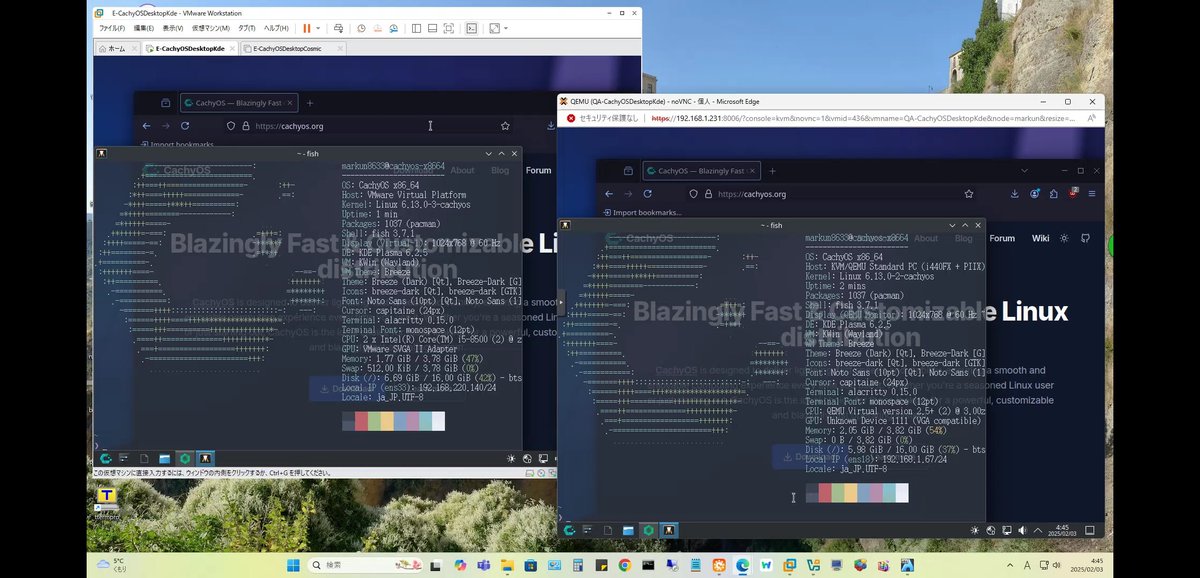Open extensions puzzle icon in QEMU browser
This screenshot has width=1200, height=578.
point(1054,194)
